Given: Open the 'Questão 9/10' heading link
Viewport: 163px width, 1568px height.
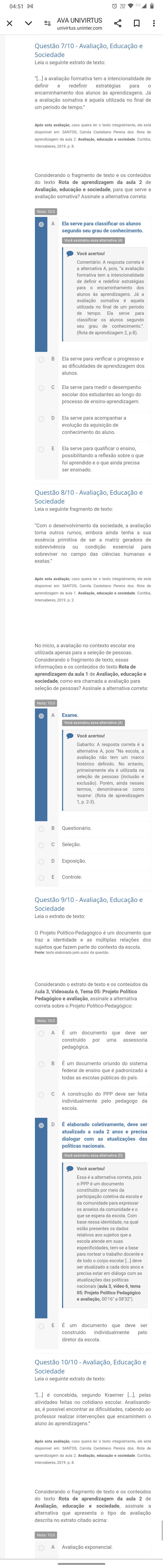Looking at the screenshot, I should [x=89, y=904].
